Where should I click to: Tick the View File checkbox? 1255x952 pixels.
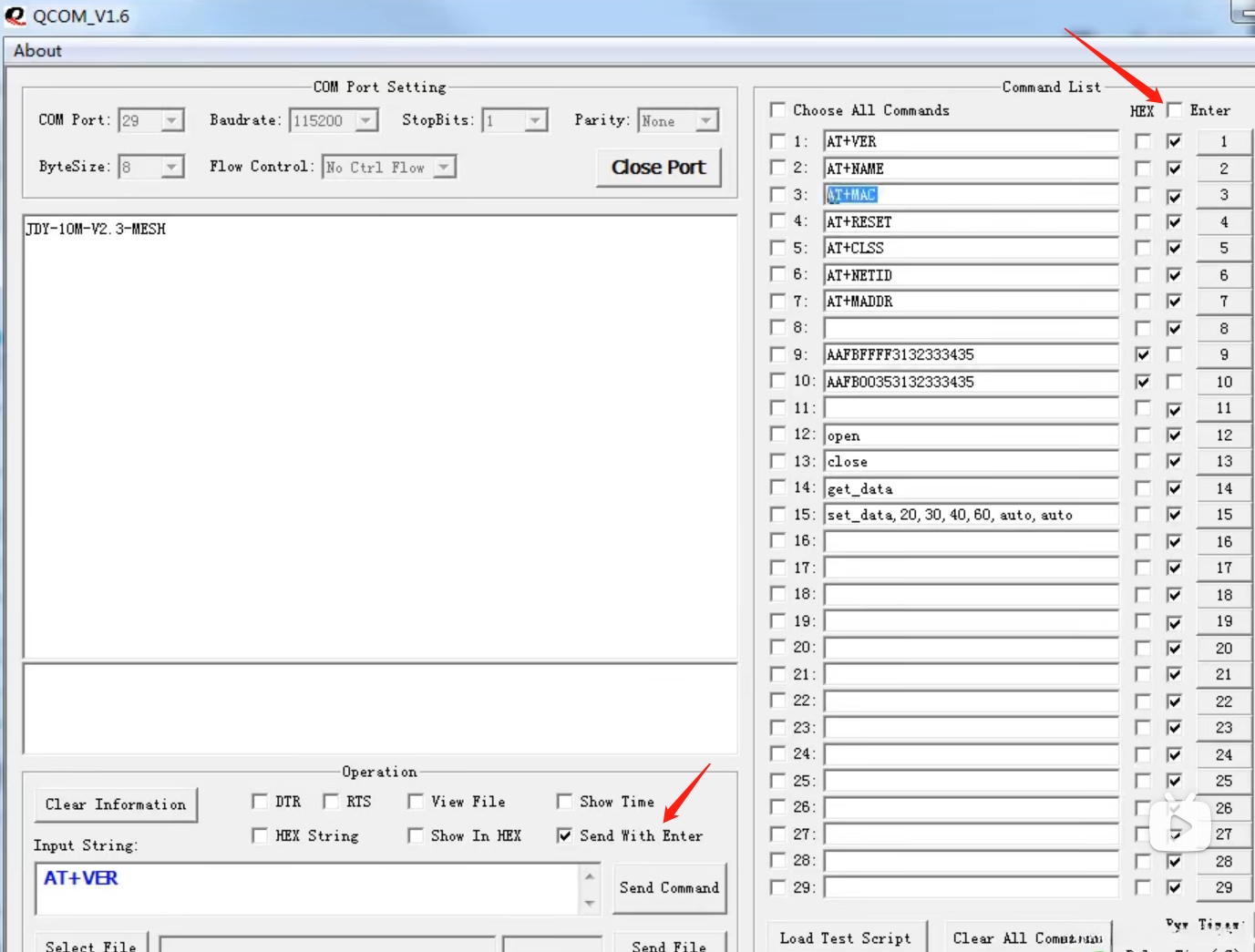click(416, 802)
